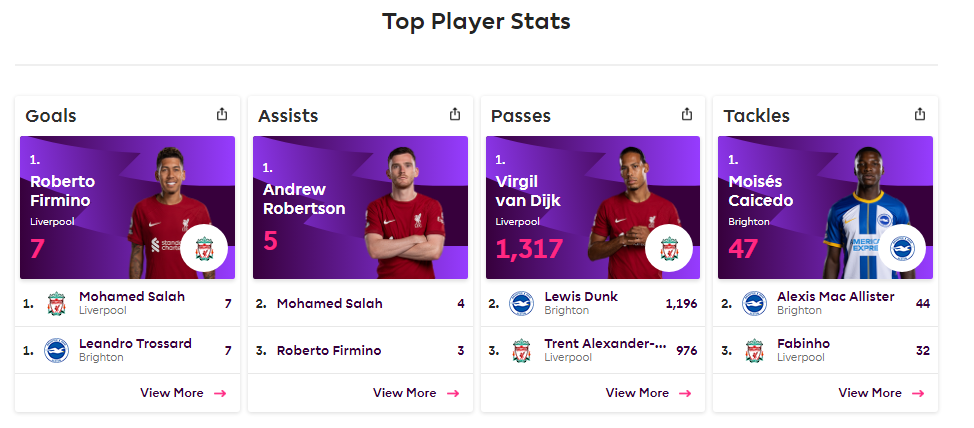The width and height of the screenshot is (974, 428).
Task: Click Brighton crest beside Leandro Trossard
Action: [56, 350]
